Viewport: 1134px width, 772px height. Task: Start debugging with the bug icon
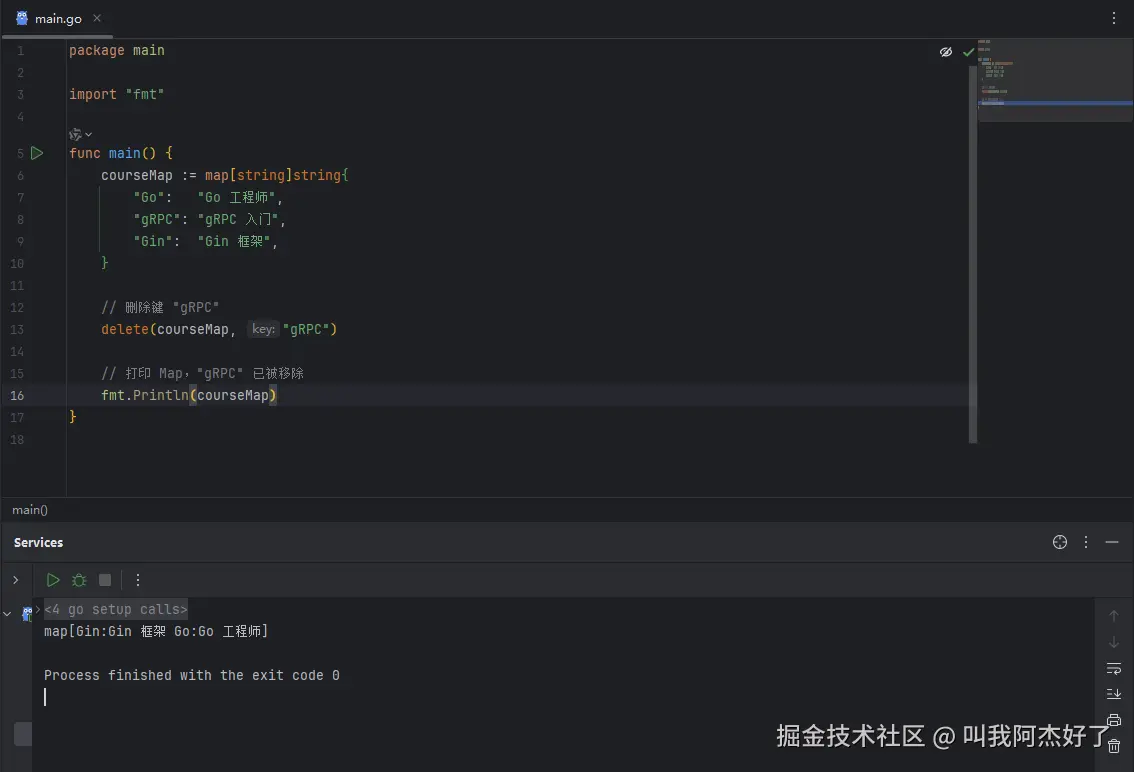(x=79, y=580)
